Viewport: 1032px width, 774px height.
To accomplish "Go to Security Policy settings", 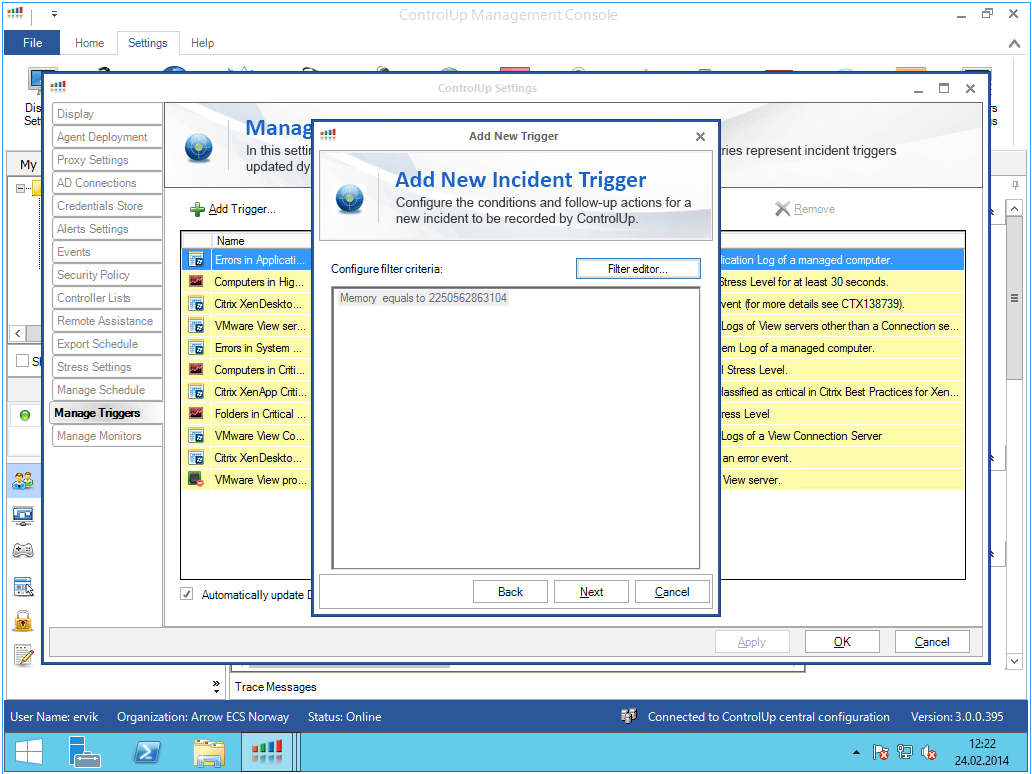I will point(107,275).
